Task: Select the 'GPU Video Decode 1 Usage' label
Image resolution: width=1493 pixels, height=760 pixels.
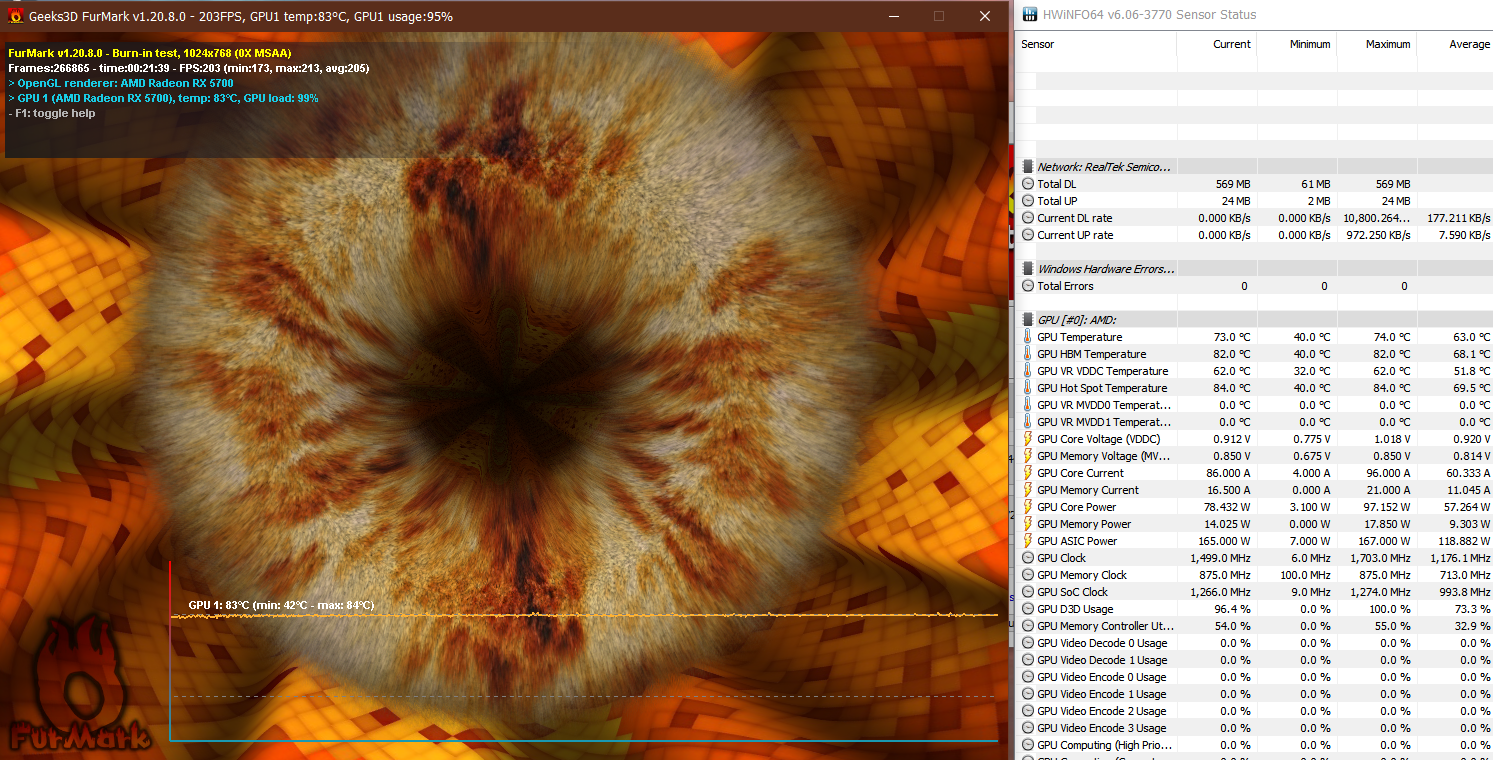Action: pyautogui.click(x=1102, y=660)
